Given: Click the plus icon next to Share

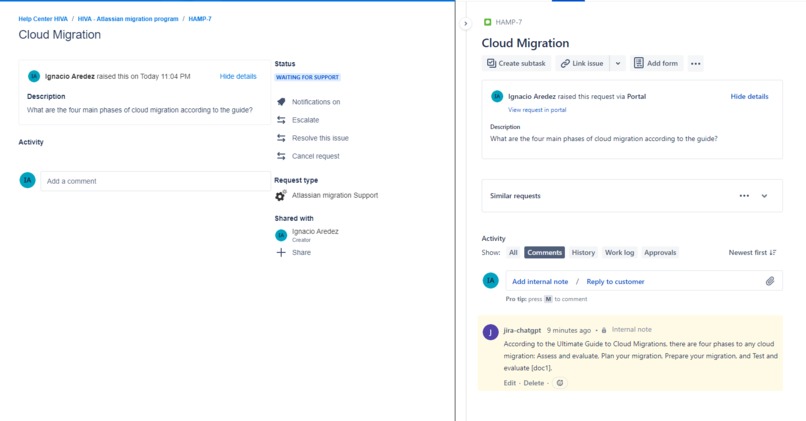Looking at the screenshot, I should 281,252.
